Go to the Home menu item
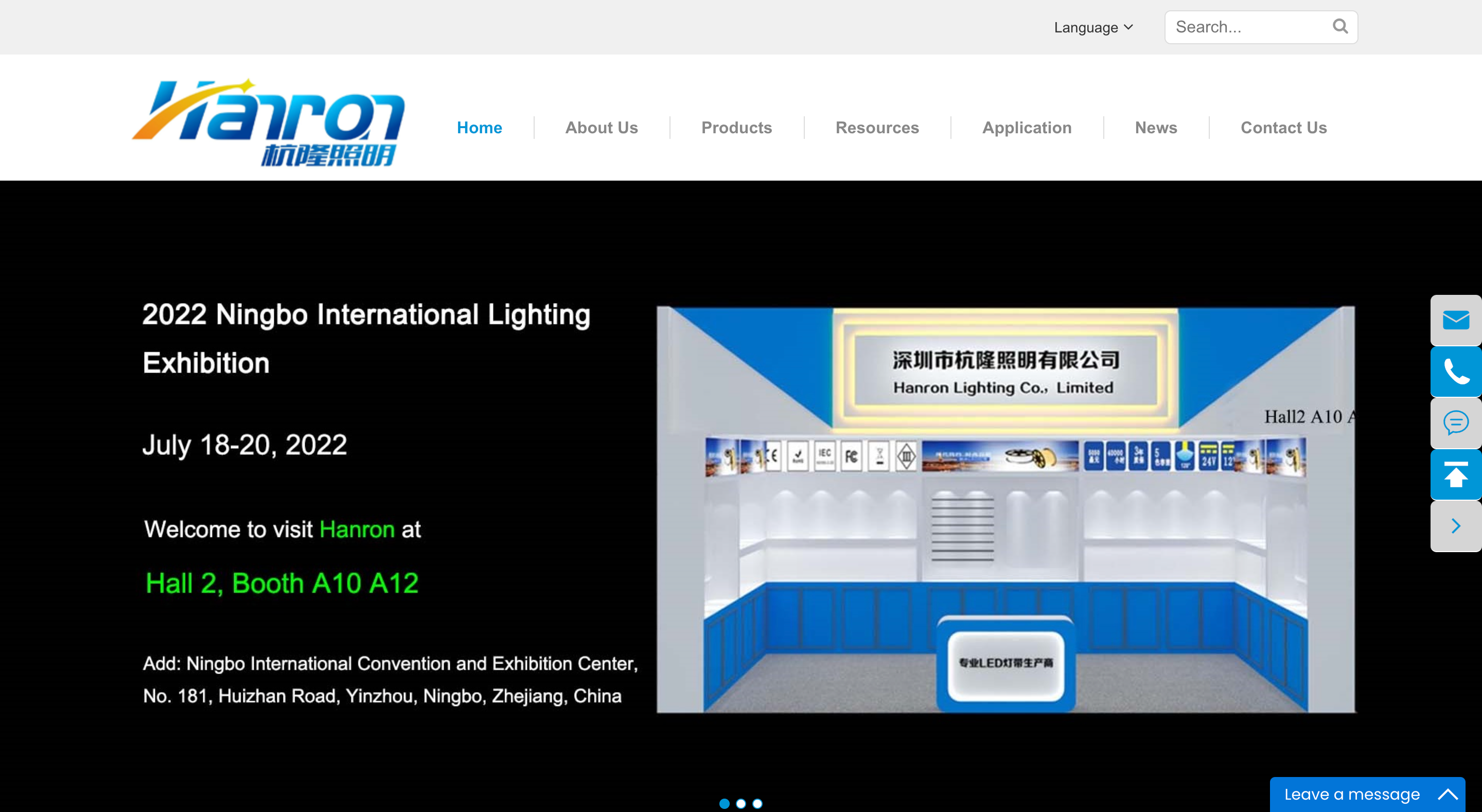Viewport: 1482px width, 812px height. (479, 127)
